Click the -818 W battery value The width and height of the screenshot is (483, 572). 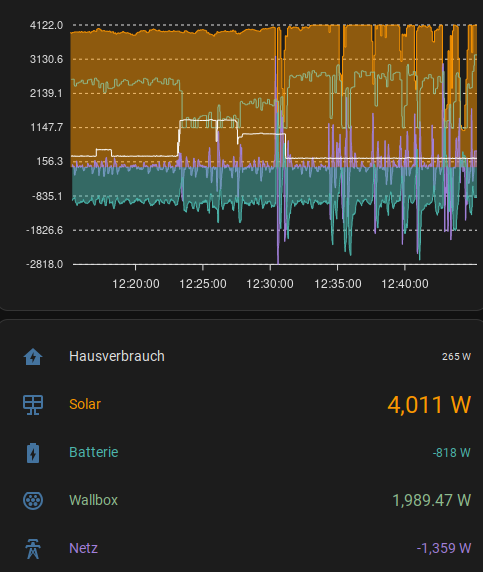[x=452, y=453]
